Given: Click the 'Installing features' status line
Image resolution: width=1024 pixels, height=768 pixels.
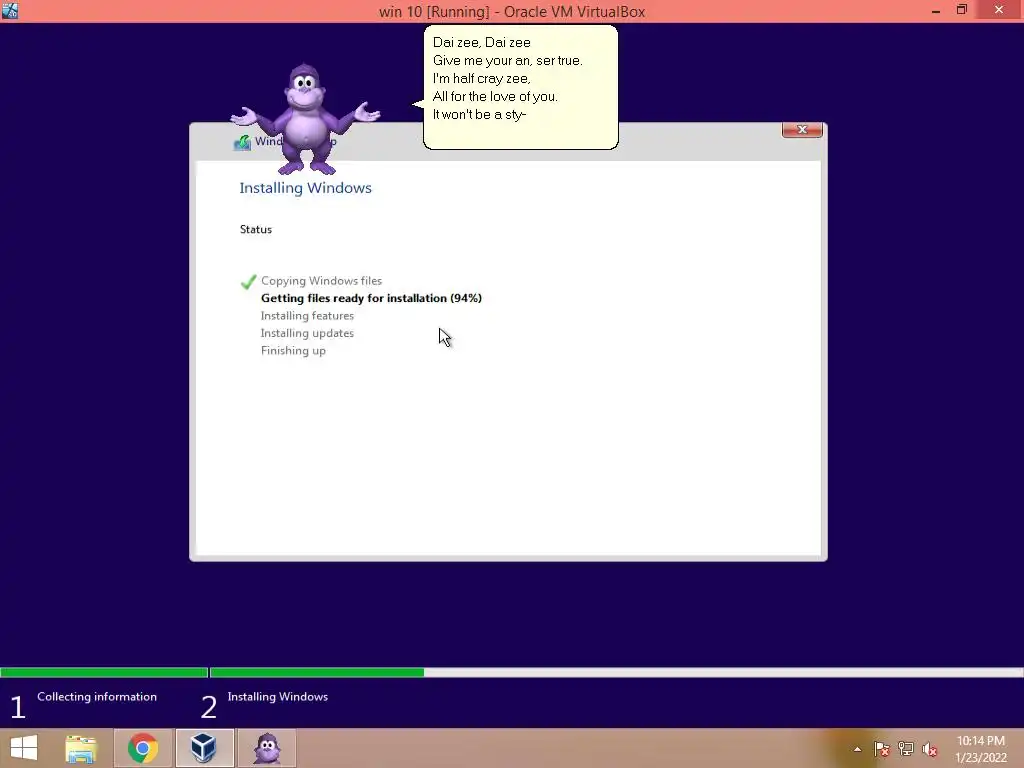Looking at the screenshot, I should click(307, 315).
